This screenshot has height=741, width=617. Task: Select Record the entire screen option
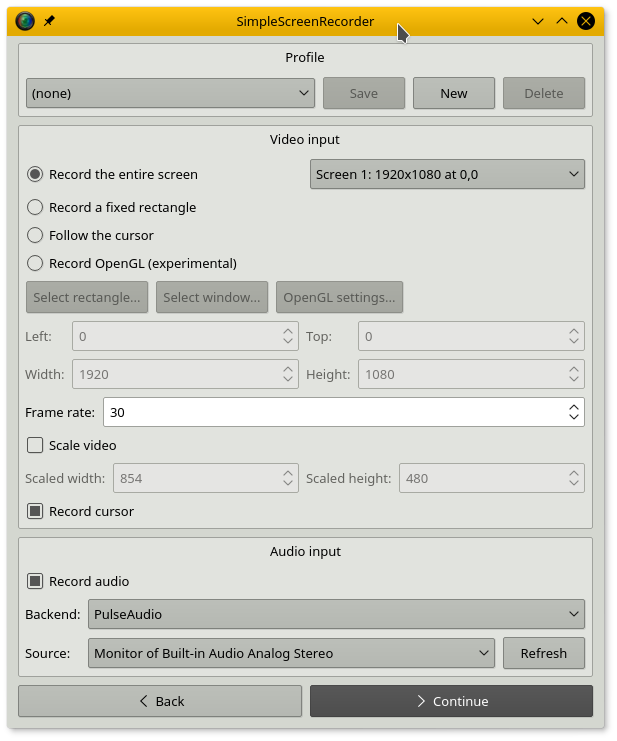(35, 174)
